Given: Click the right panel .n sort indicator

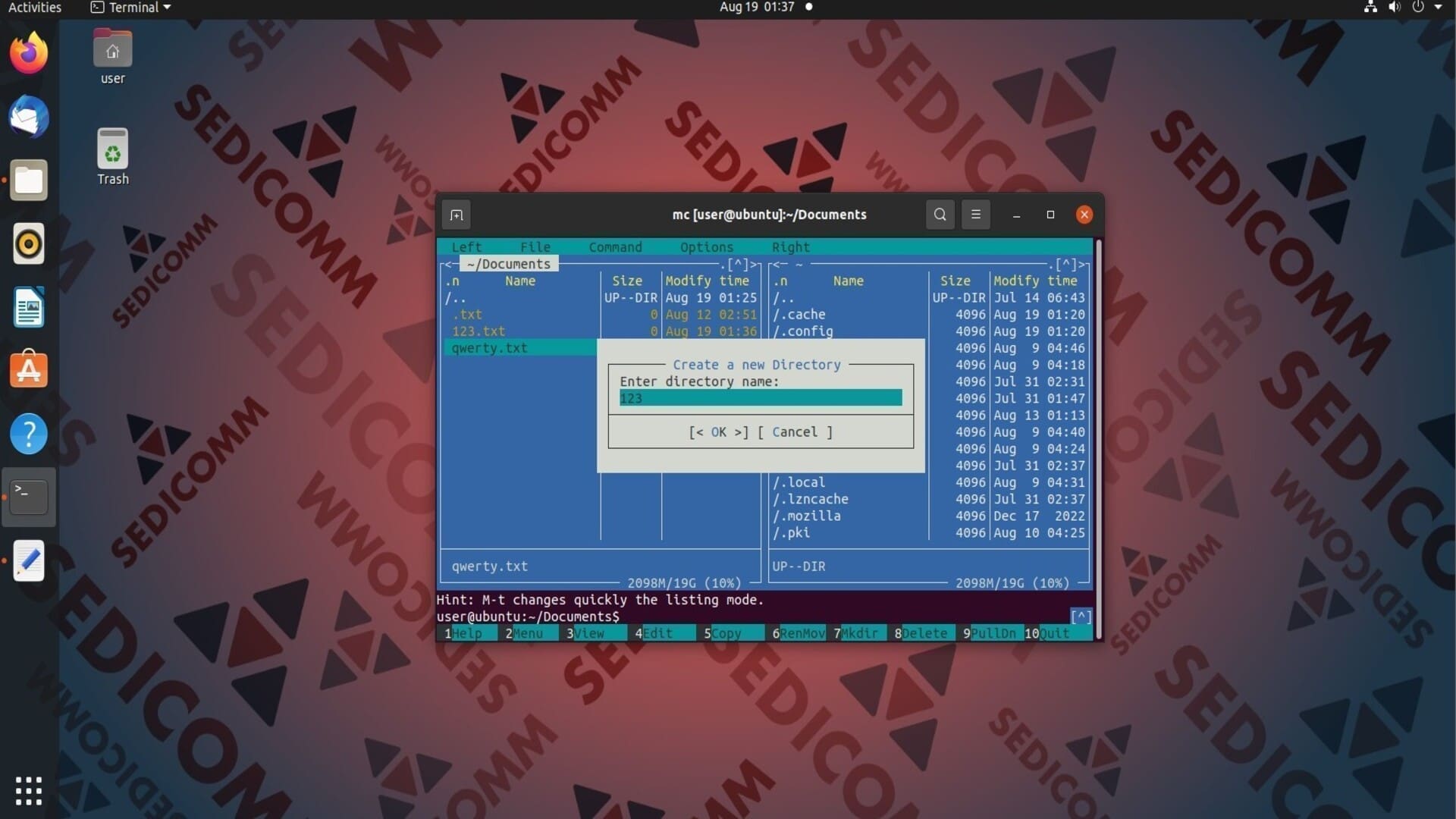Looking at the screenshot, I should coord(780,281).
